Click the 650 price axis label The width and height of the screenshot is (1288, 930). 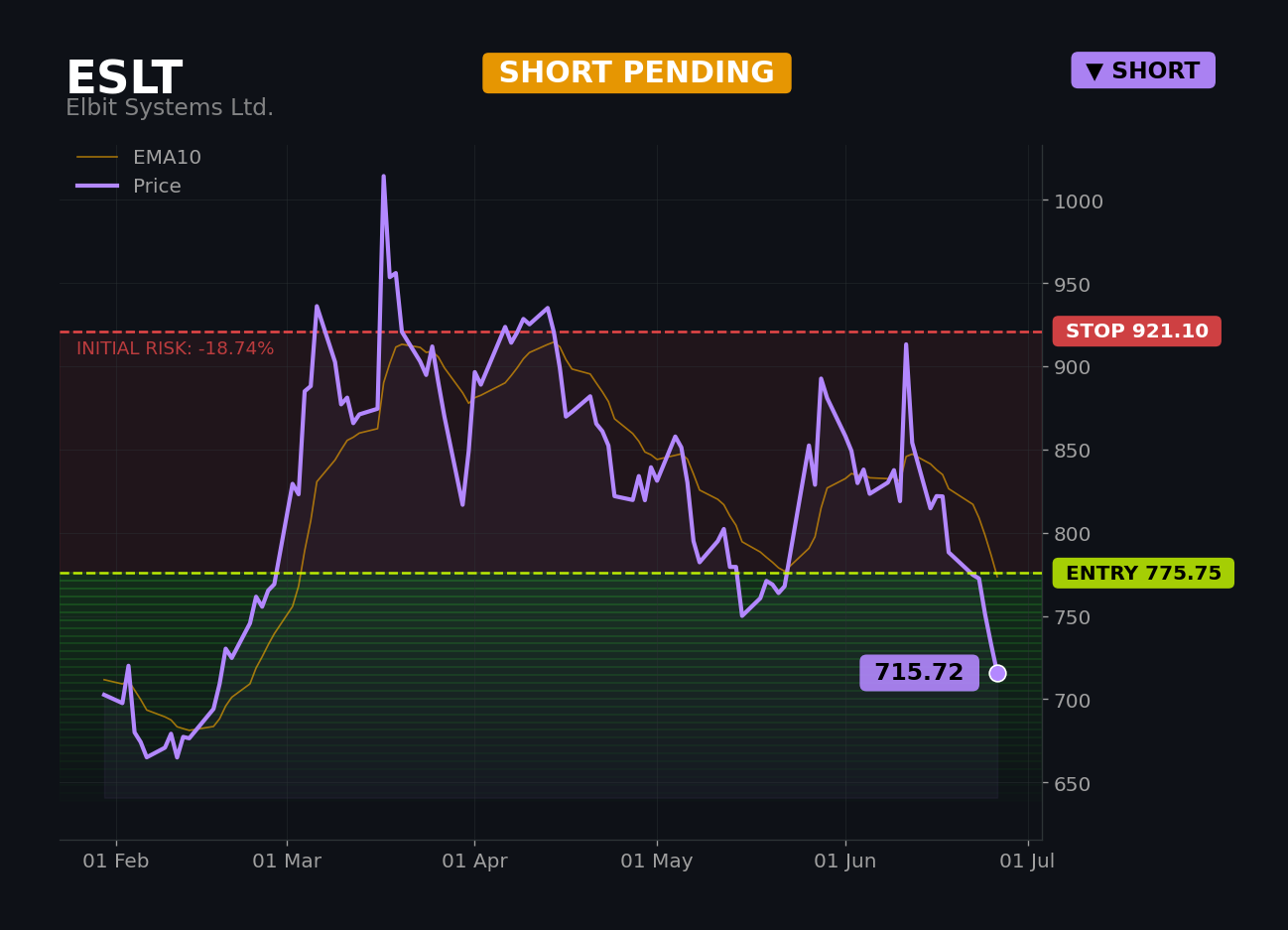1072,784
